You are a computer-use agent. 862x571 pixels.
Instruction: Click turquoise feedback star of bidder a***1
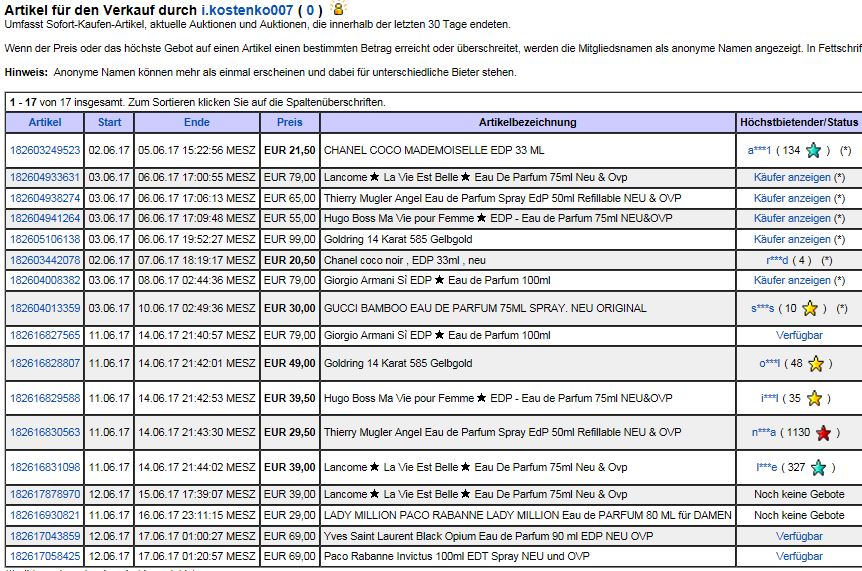coord(813,150)
